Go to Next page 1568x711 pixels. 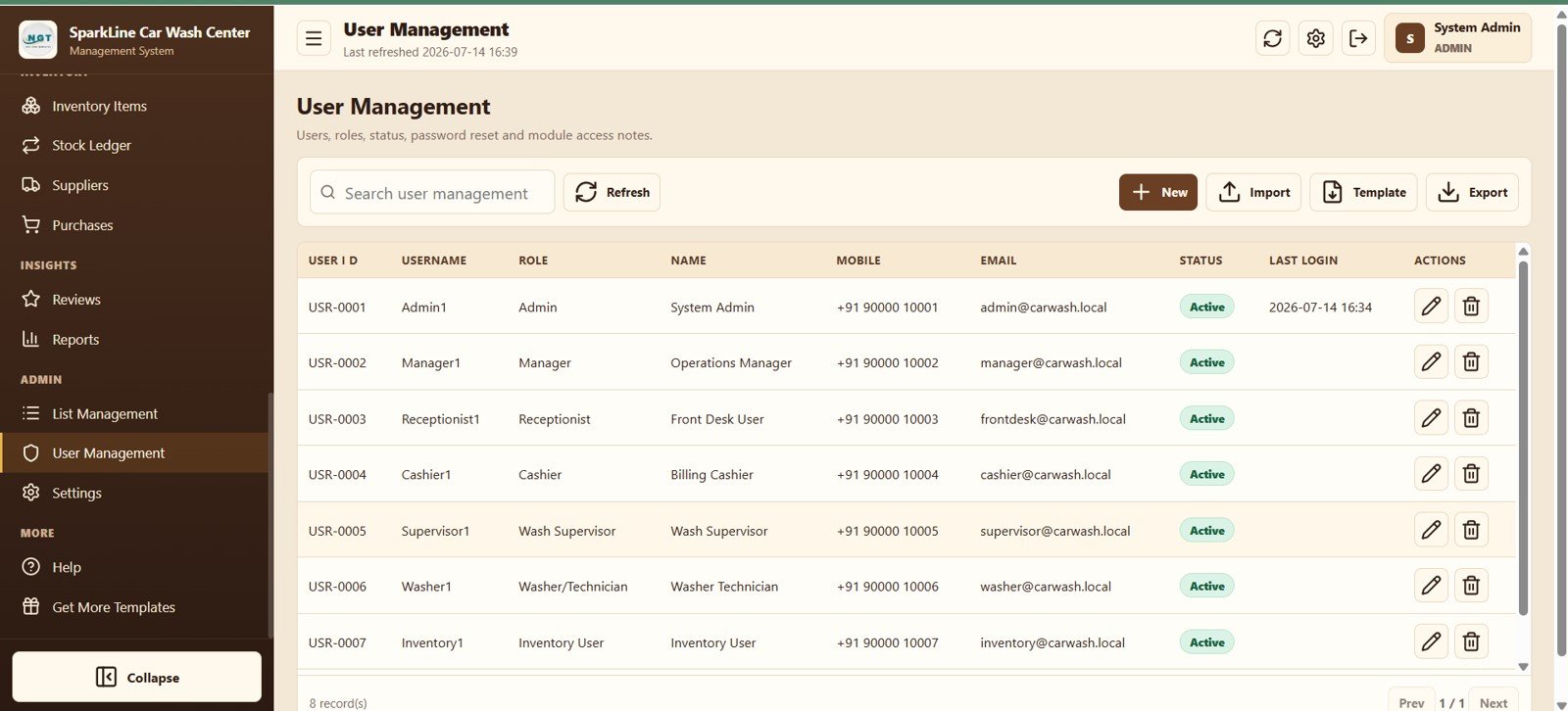click(x=1494, y=701)
